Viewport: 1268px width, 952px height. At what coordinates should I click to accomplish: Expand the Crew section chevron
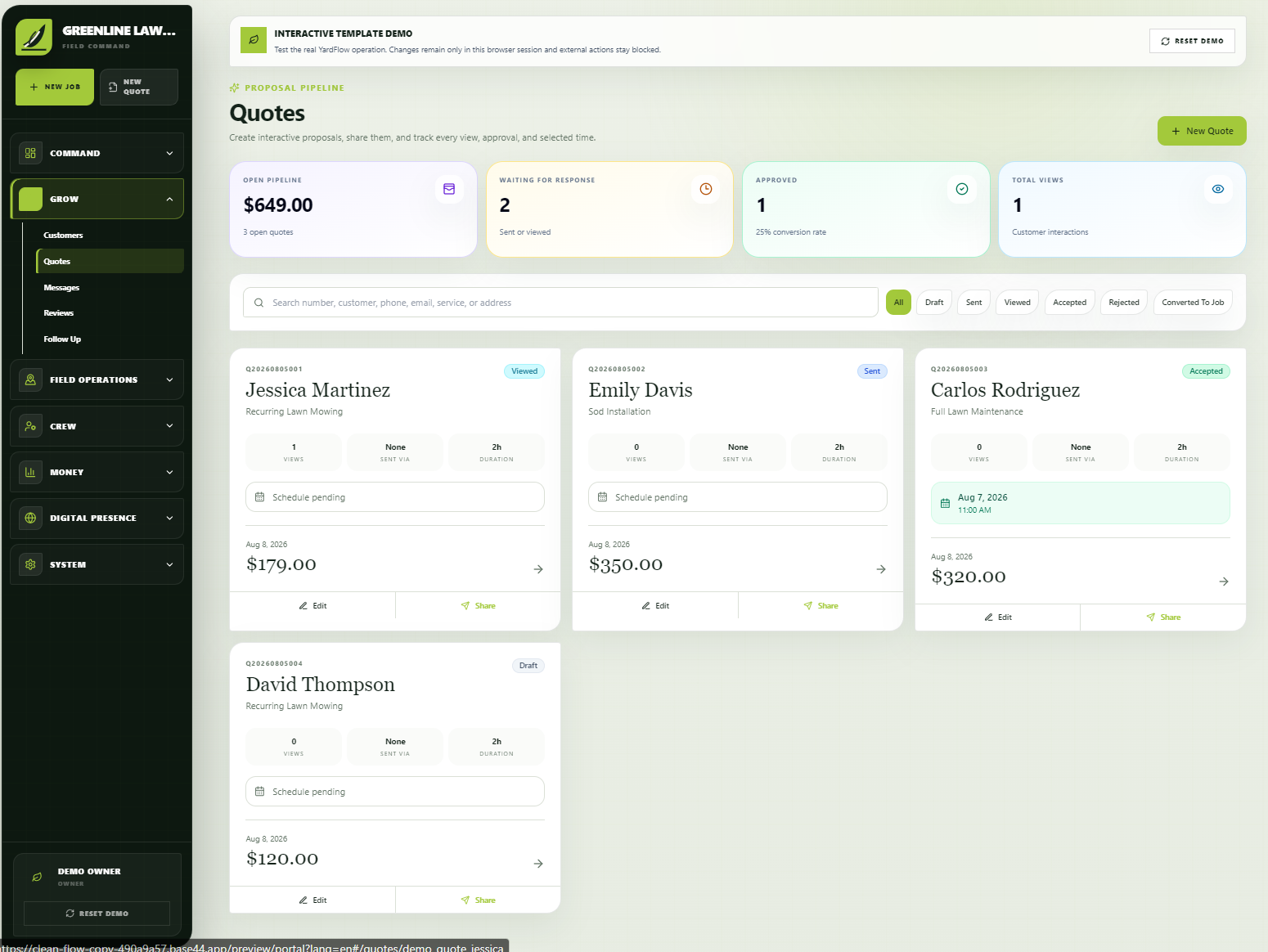pos(169,426)
